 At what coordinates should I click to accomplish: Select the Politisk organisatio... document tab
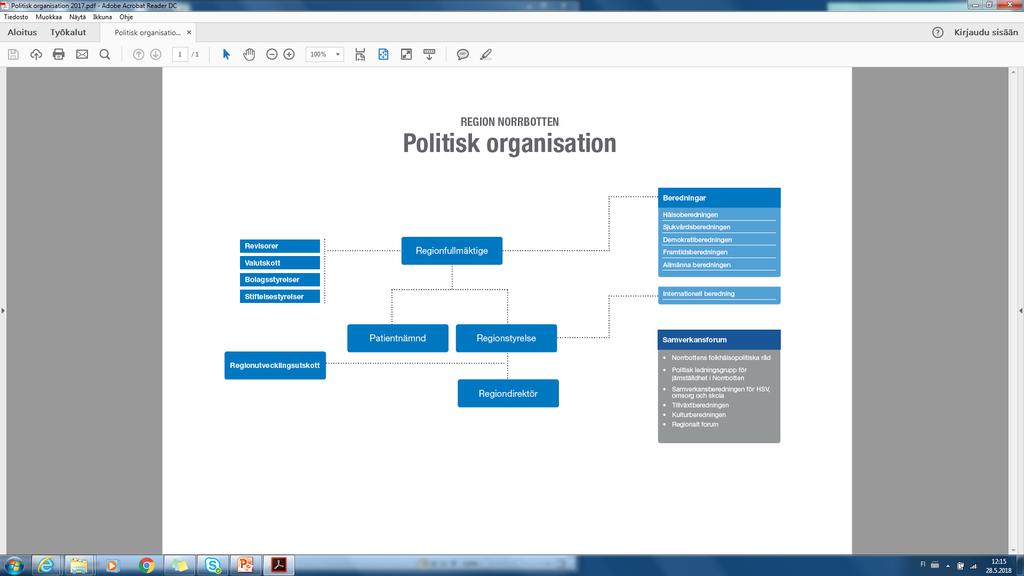click(148, 33)
